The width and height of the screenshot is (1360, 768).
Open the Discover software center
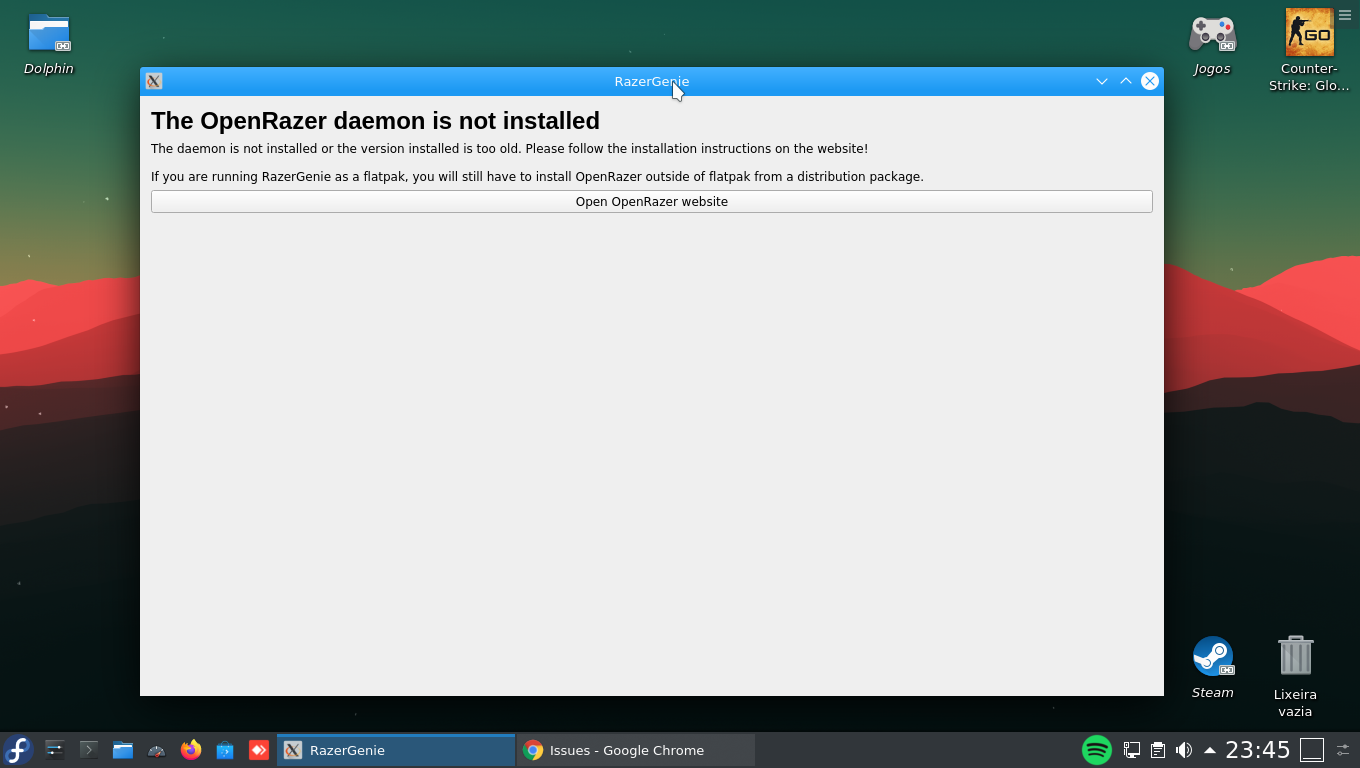(x=224, y=749)
